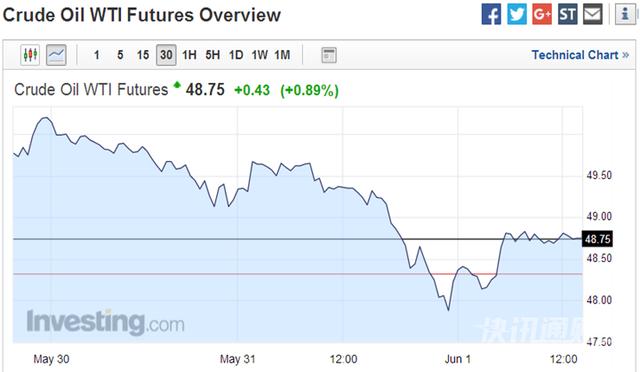
Task: Choose the 1H timeframe
Action: (x=189, y=55)
